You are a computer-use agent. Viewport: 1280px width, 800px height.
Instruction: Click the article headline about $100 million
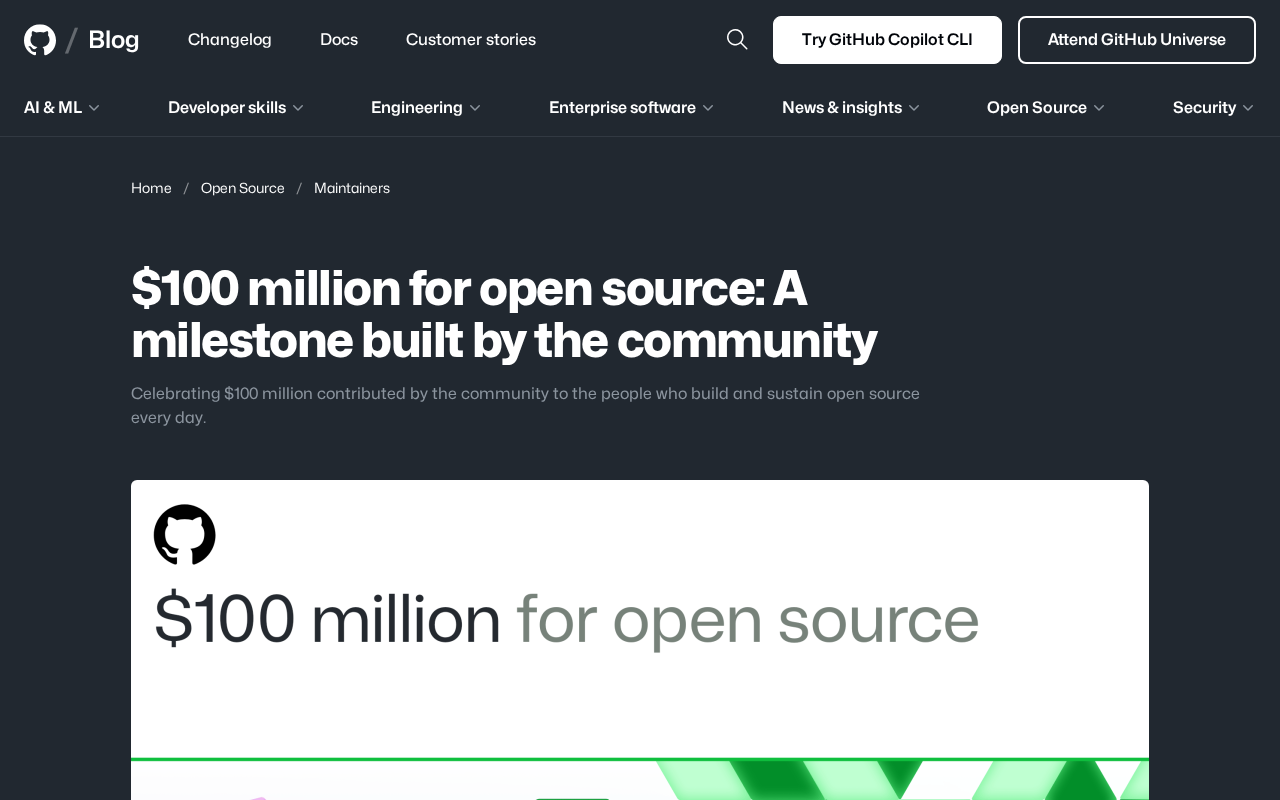click(504, 314)
